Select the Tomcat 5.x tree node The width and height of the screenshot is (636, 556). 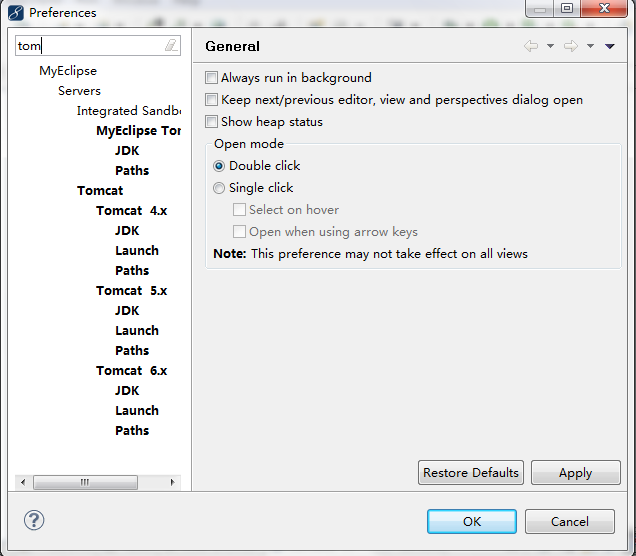click(x=131, y=290)
